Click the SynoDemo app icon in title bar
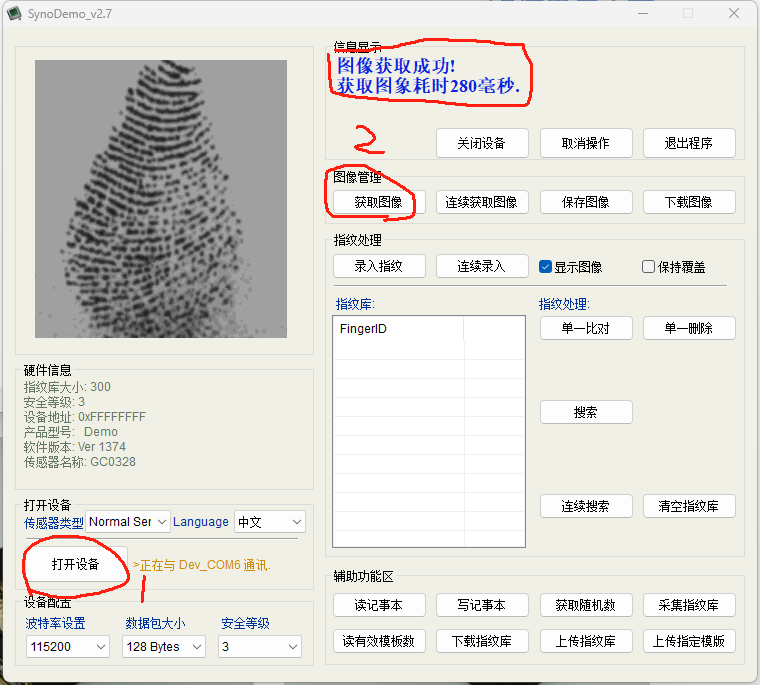The height and width of the screenshot is (685, 760). tap(14, 13)
